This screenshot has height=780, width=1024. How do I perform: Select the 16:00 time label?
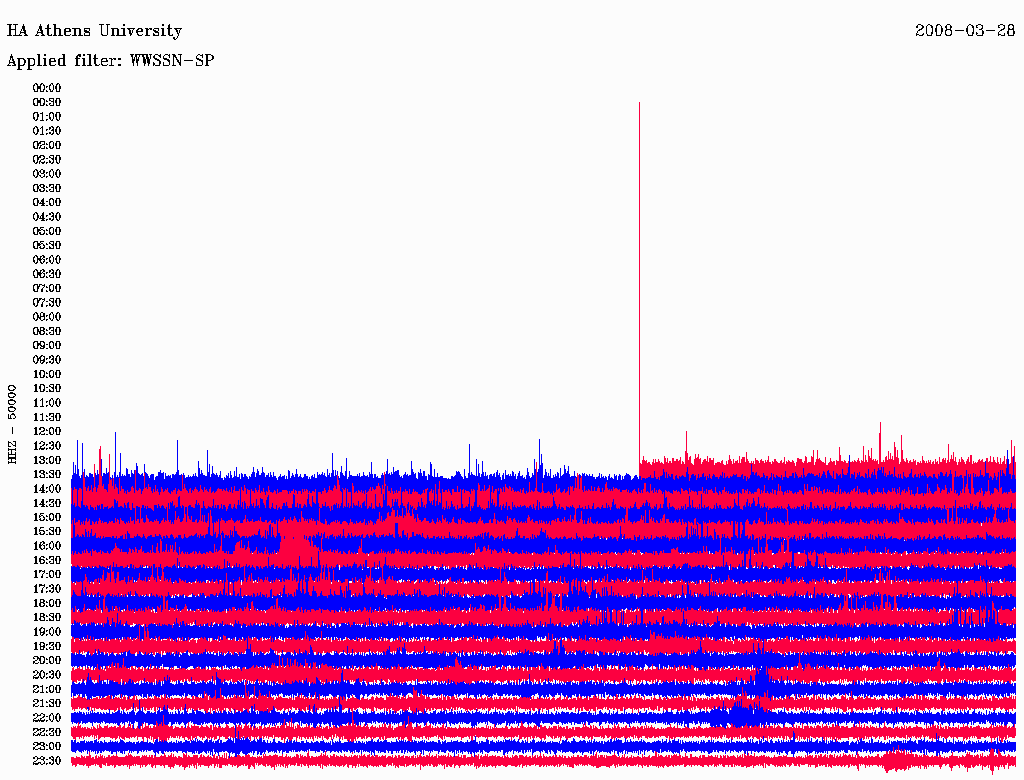click(47, 546)
